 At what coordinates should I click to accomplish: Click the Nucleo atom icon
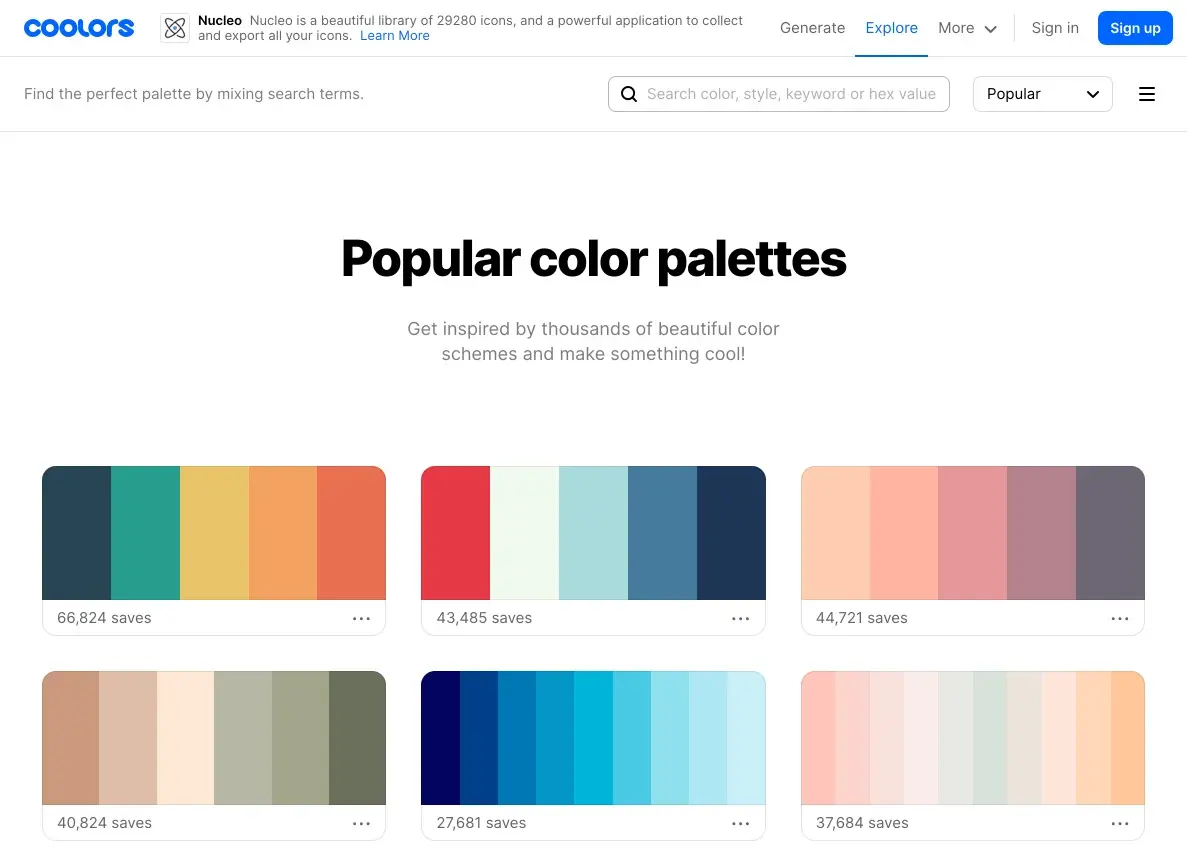(175, 28)
